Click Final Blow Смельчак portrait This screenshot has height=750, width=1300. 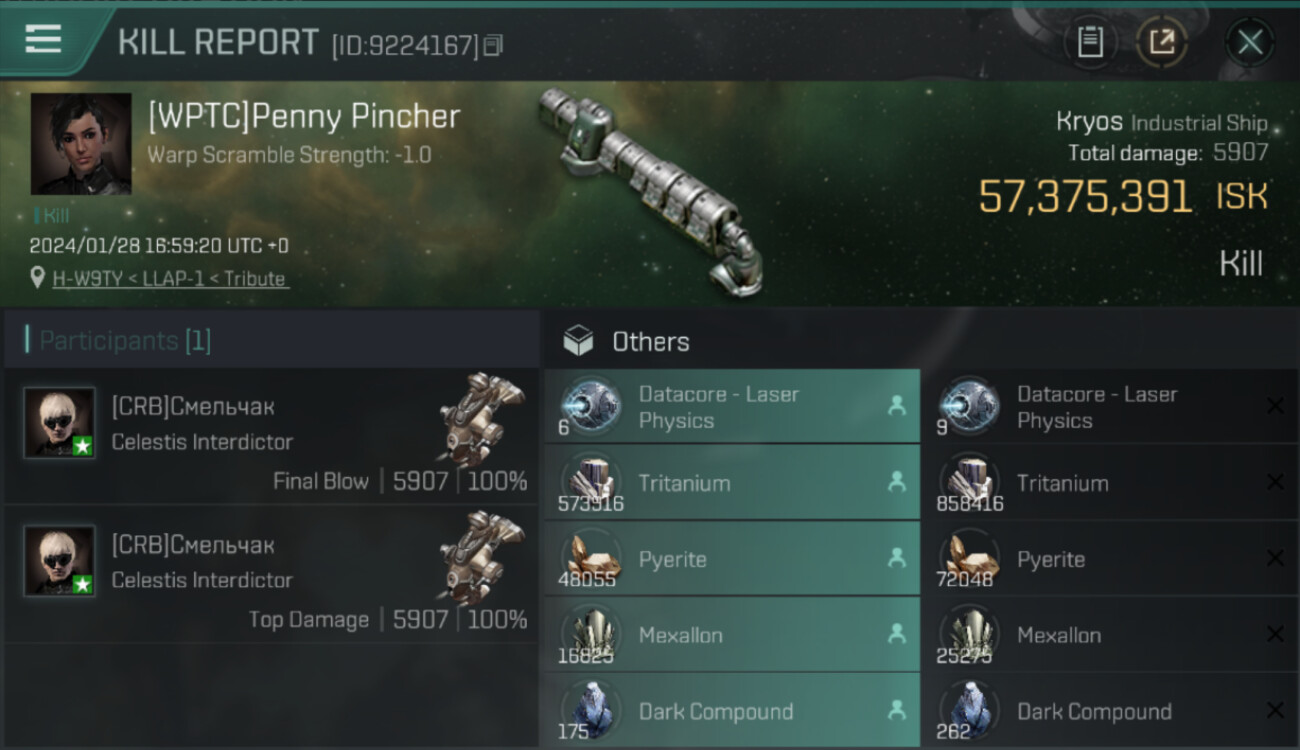60,422
